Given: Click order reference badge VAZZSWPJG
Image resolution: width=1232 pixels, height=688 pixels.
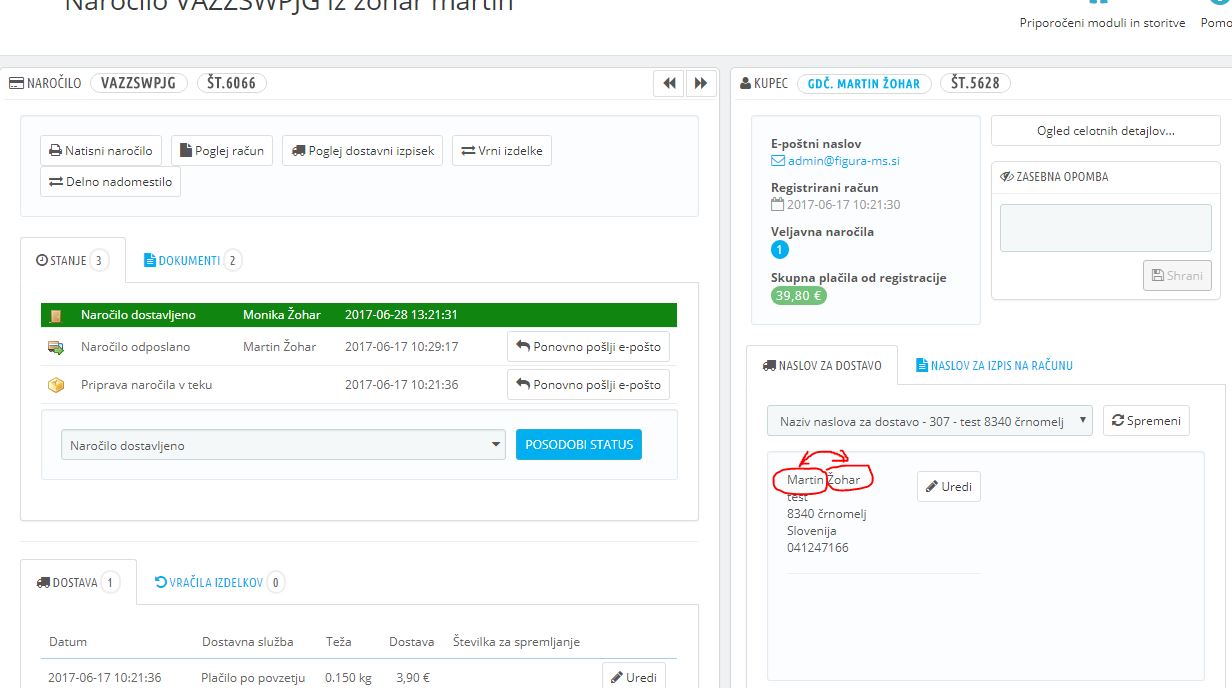Looking at the screenshot, I should 139,83.
